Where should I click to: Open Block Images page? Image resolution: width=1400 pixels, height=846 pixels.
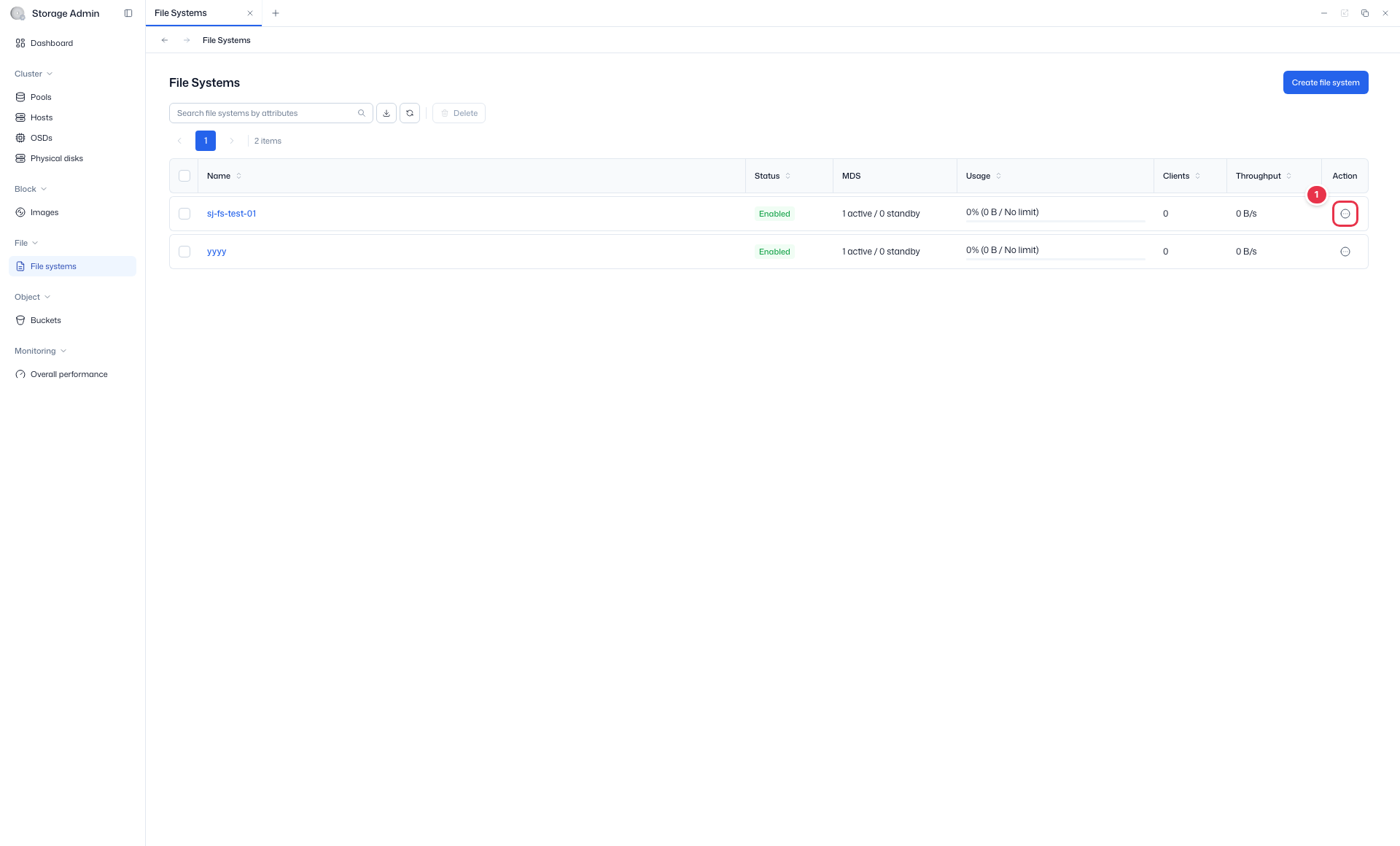click(x=37, y=212)
